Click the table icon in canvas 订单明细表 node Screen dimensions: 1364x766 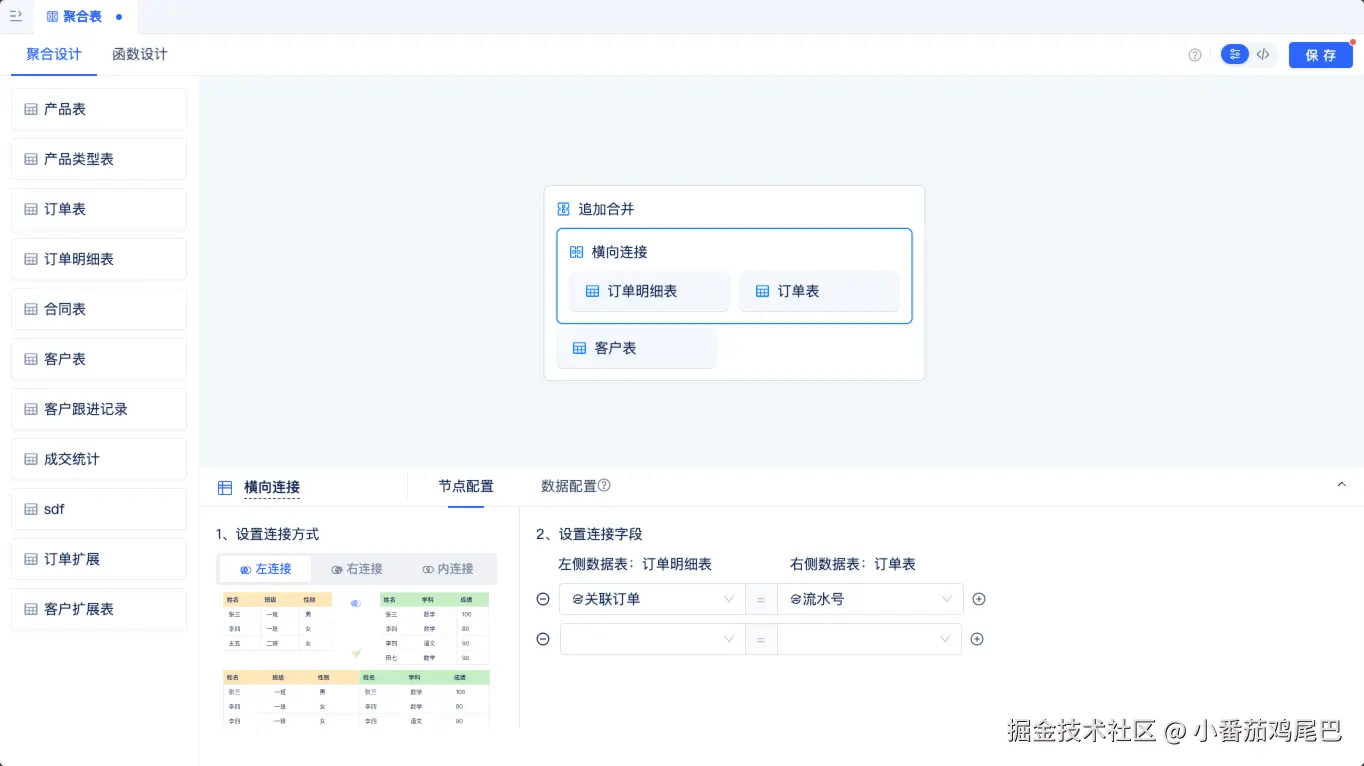592,291
